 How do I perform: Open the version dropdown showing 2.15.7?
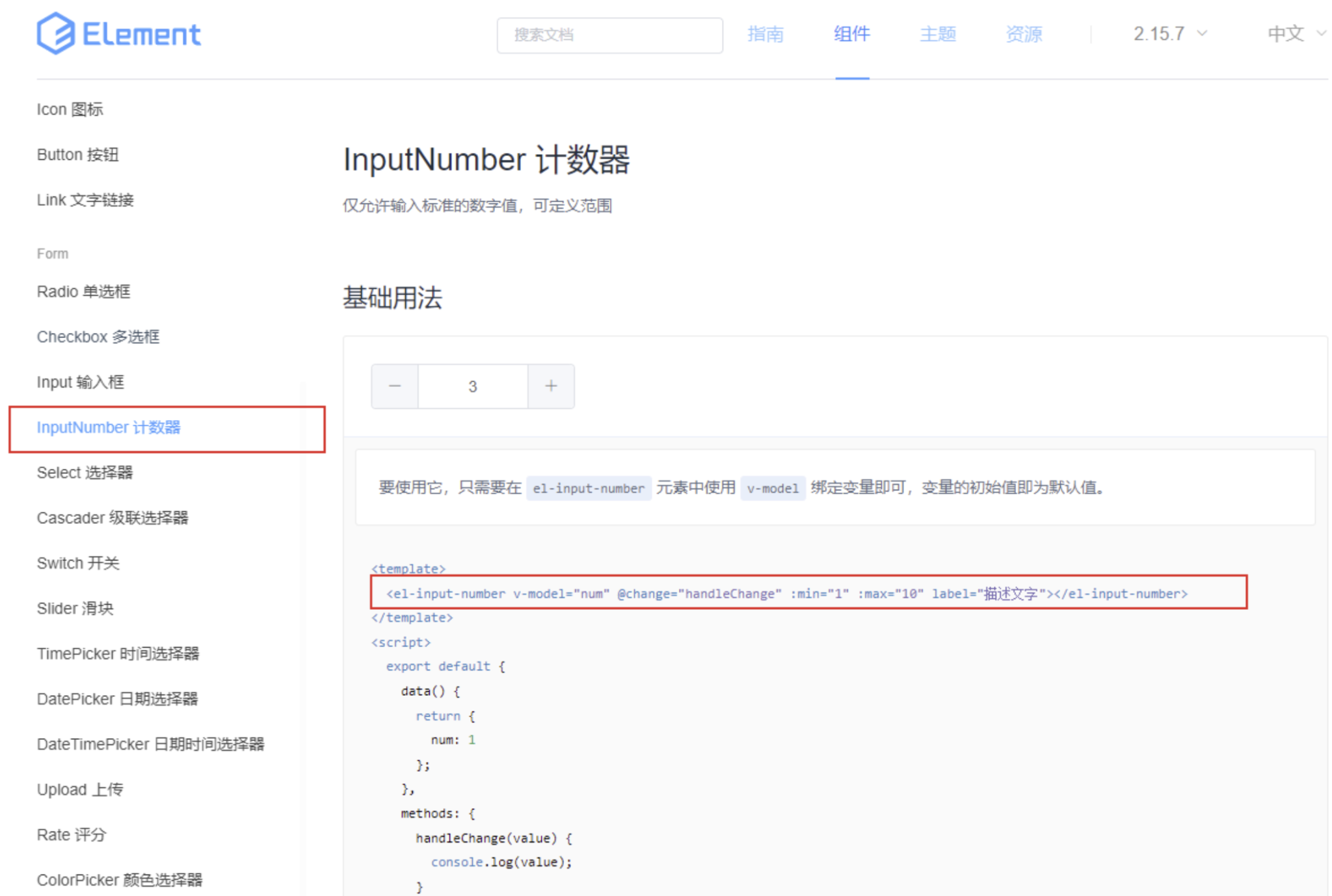coord(1160,34)
